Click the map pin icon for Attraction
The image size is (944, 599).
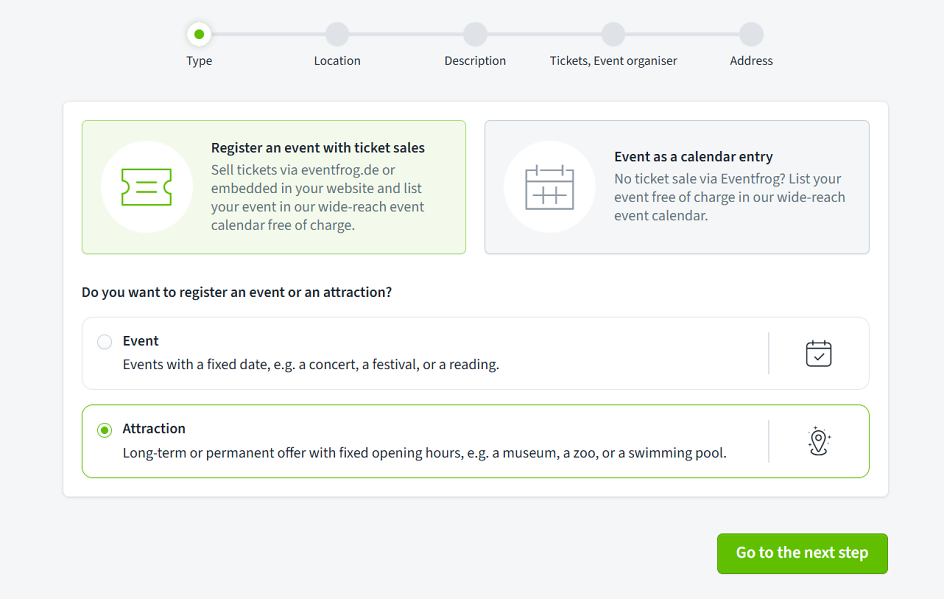tap(818, 441)
